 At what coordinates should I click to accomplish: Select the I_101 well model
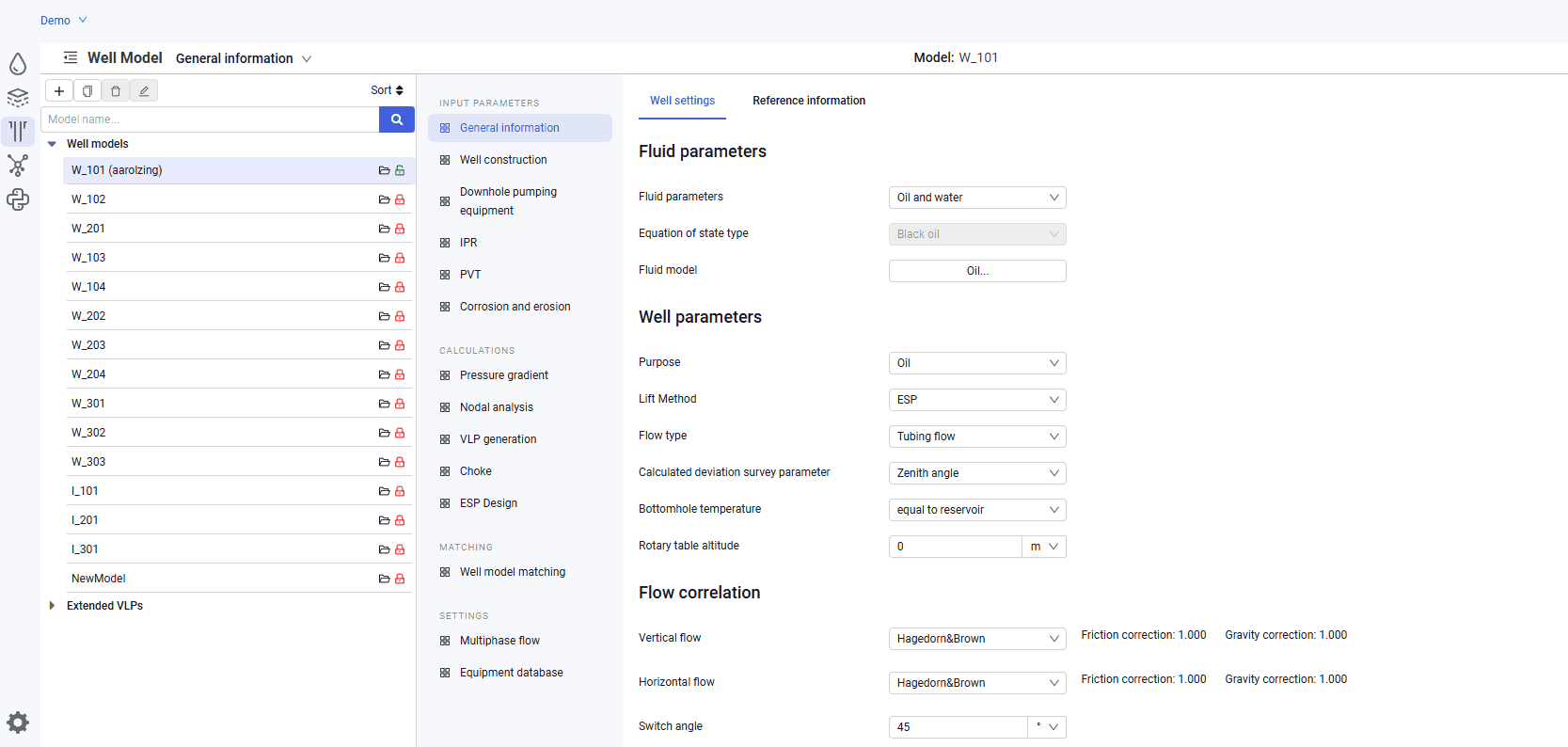239,491
